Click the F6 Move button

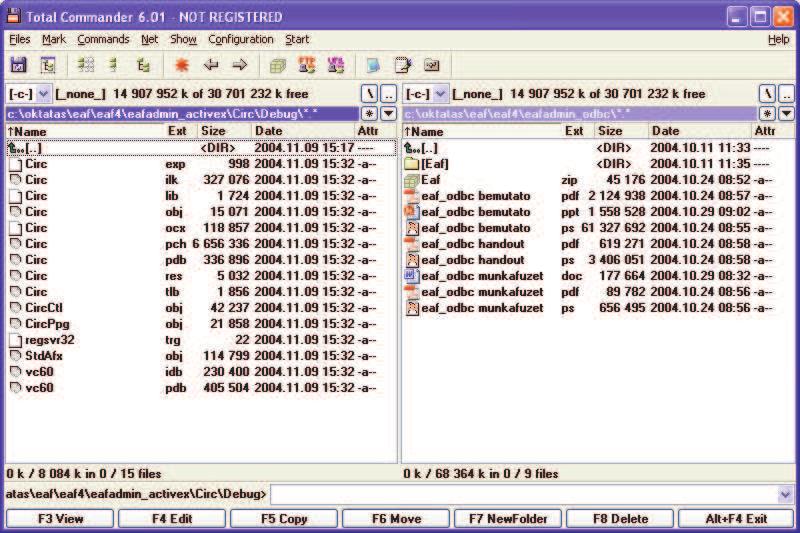(x=396, y=519)
